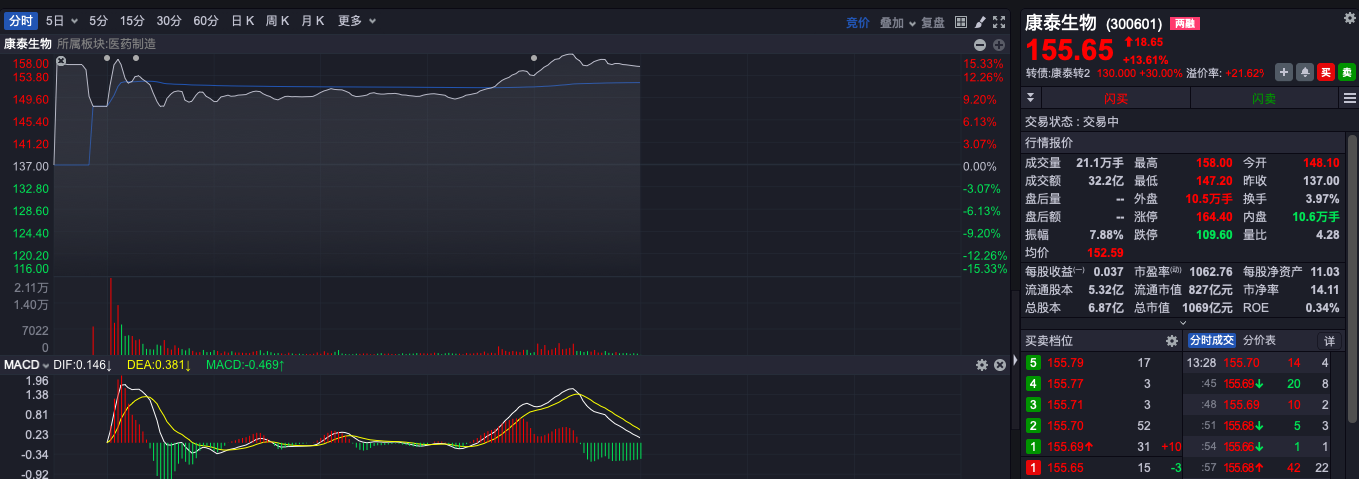Viewport: 1359px width, 479px height.
Task: Switch to the 日K chart tab
Action: coord(242,21)
